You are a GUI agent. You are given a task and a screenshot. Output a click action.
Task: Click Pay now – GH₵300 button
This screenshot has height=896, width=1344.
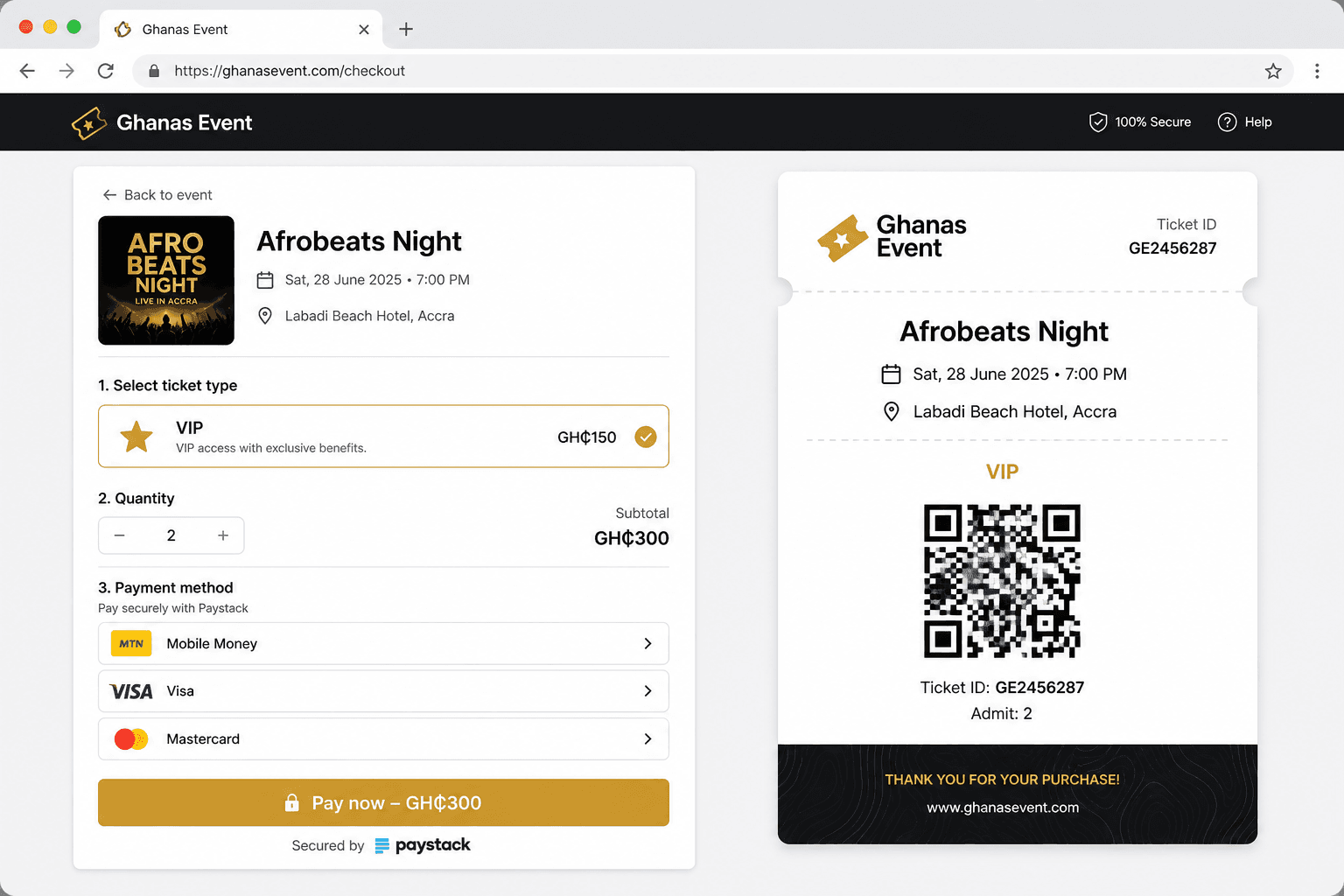(x=383, y=802)
